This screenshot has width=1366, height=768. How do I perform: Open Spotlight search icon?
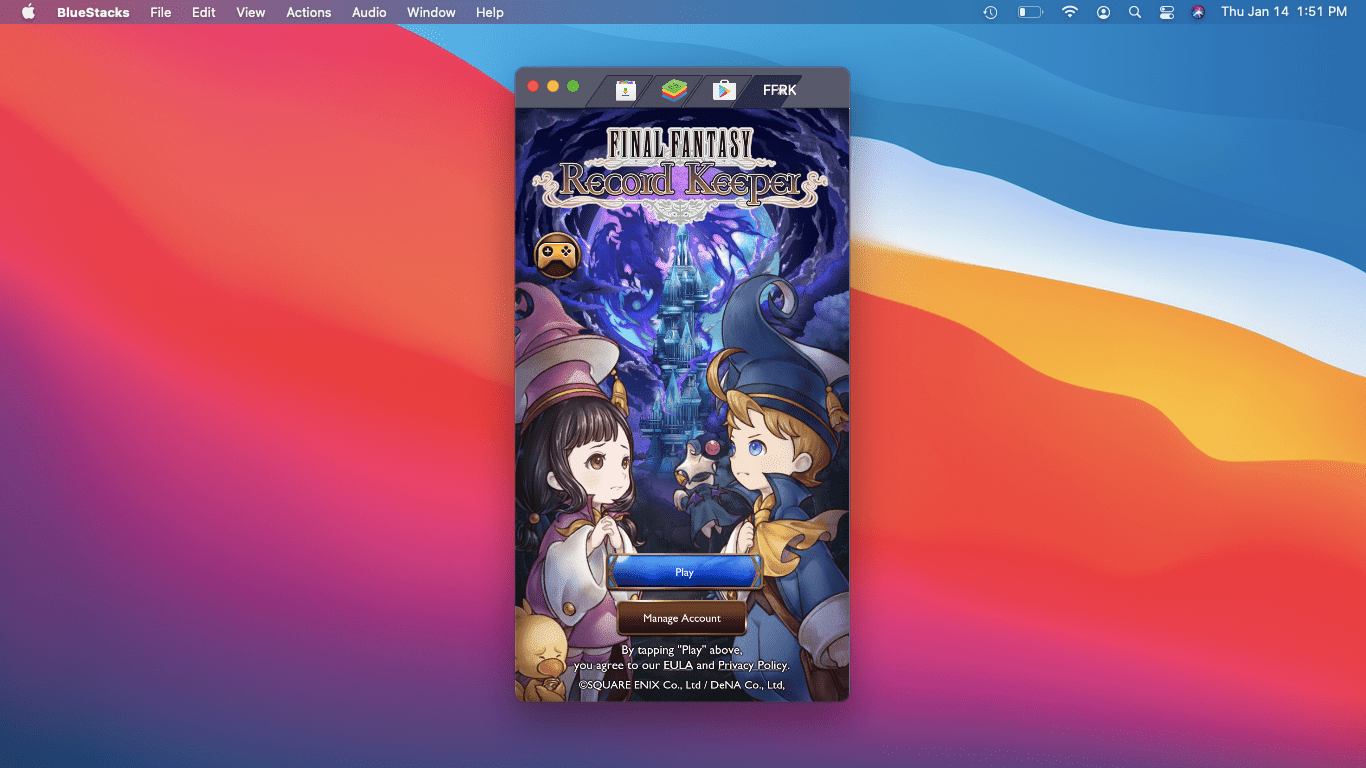point(1135,12)
